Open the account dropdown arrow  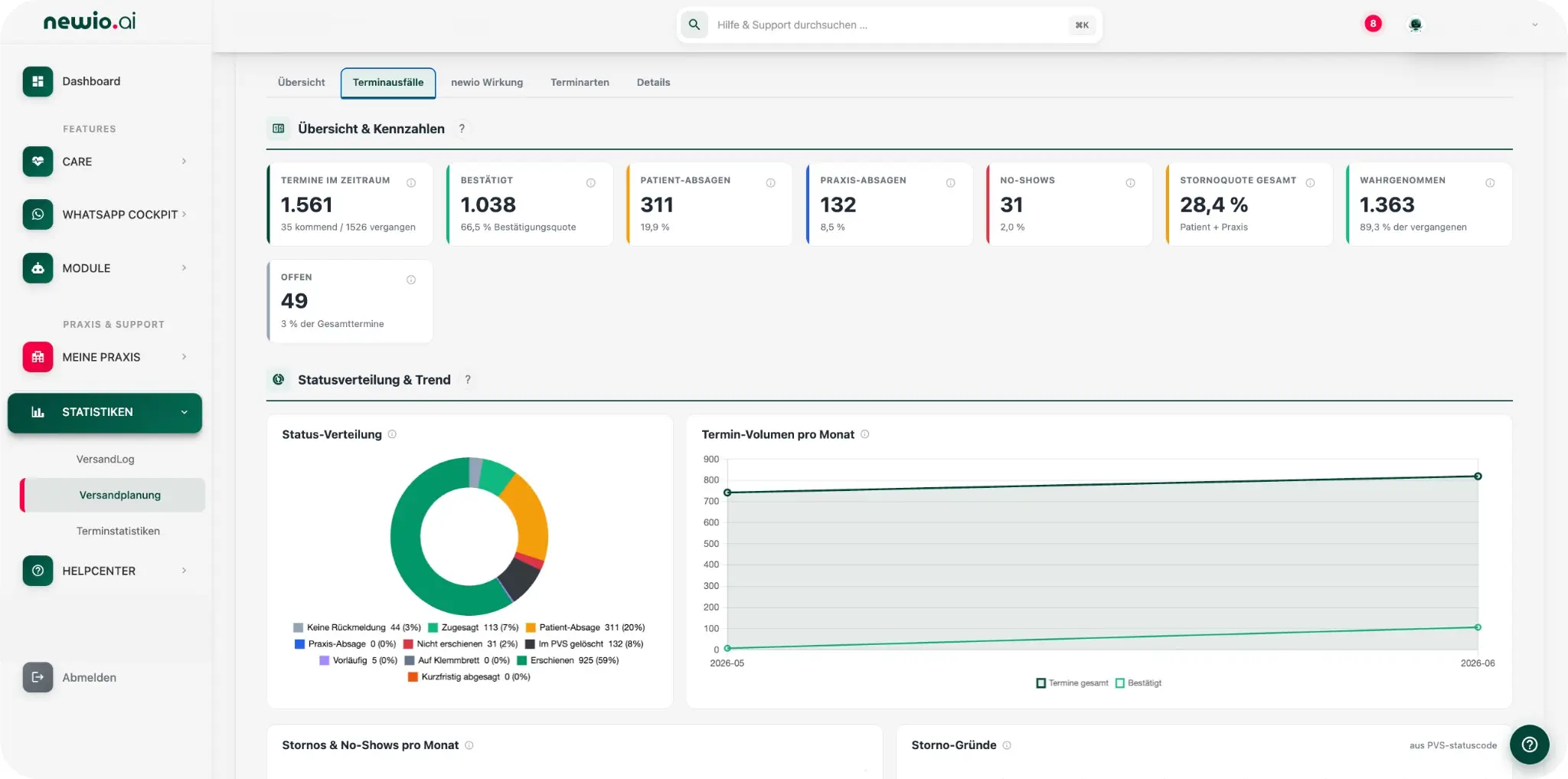click(1534, 25)
